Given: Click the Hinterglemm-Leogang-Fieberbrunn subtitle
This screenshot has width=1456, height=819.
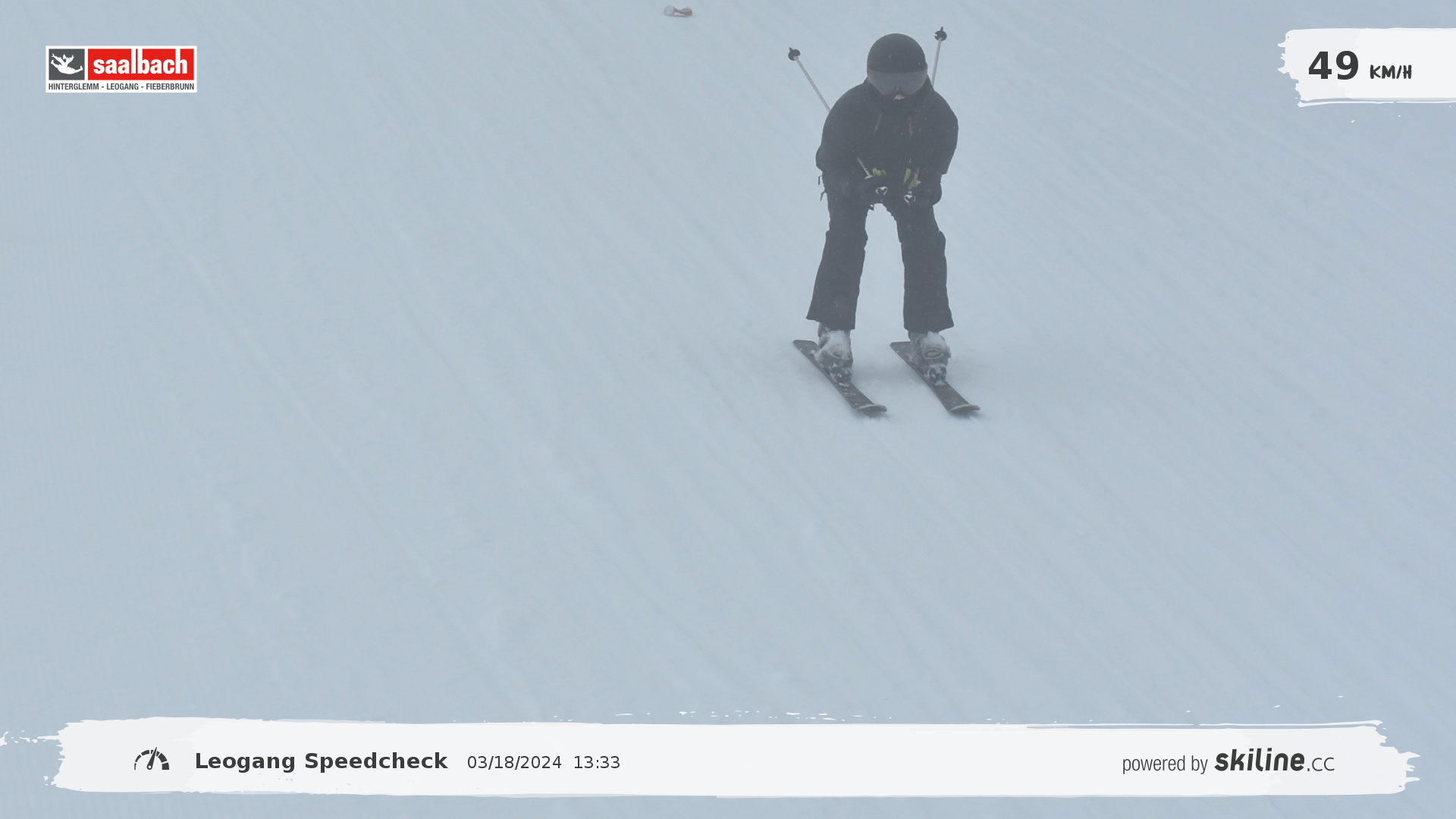Looking at the screenshot, I should click(121, 86).
